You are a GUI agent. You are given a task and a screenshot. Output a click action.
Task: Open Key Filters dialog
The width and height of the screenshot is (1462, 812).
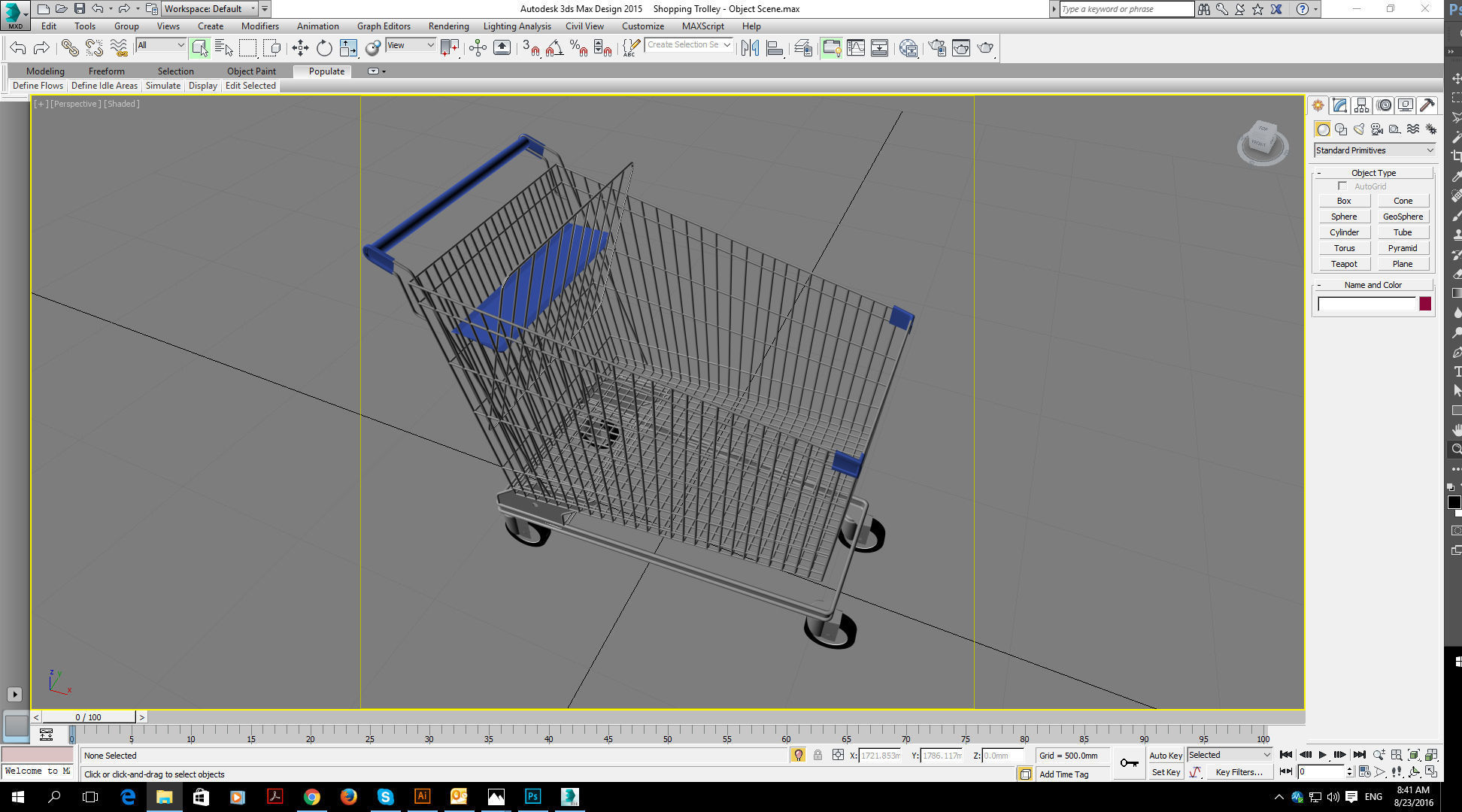(x=1239, y=772)
